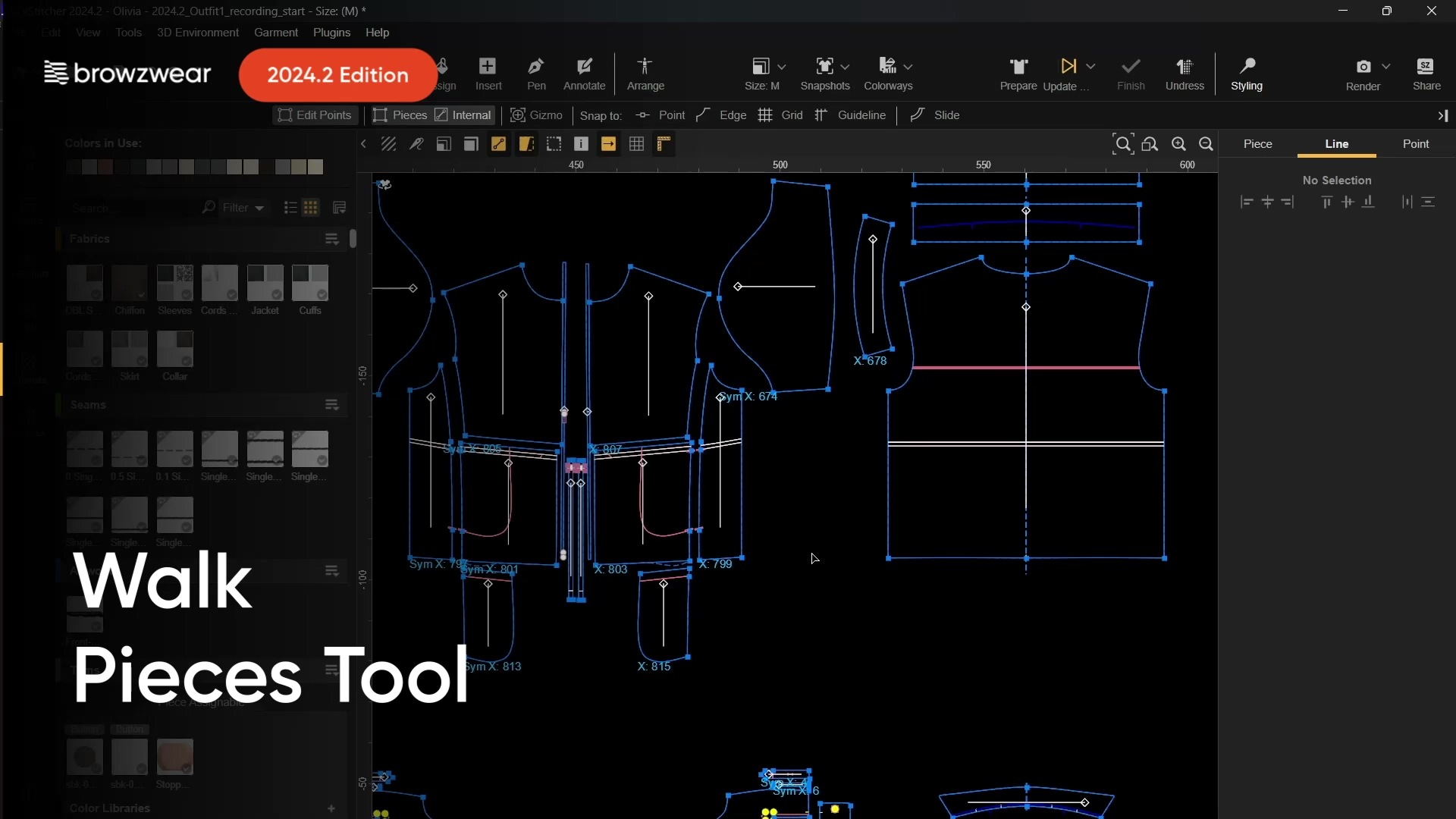
Task: Toggle the Internal selection mode
Action: pyautogui.click(x=463, y=115)
